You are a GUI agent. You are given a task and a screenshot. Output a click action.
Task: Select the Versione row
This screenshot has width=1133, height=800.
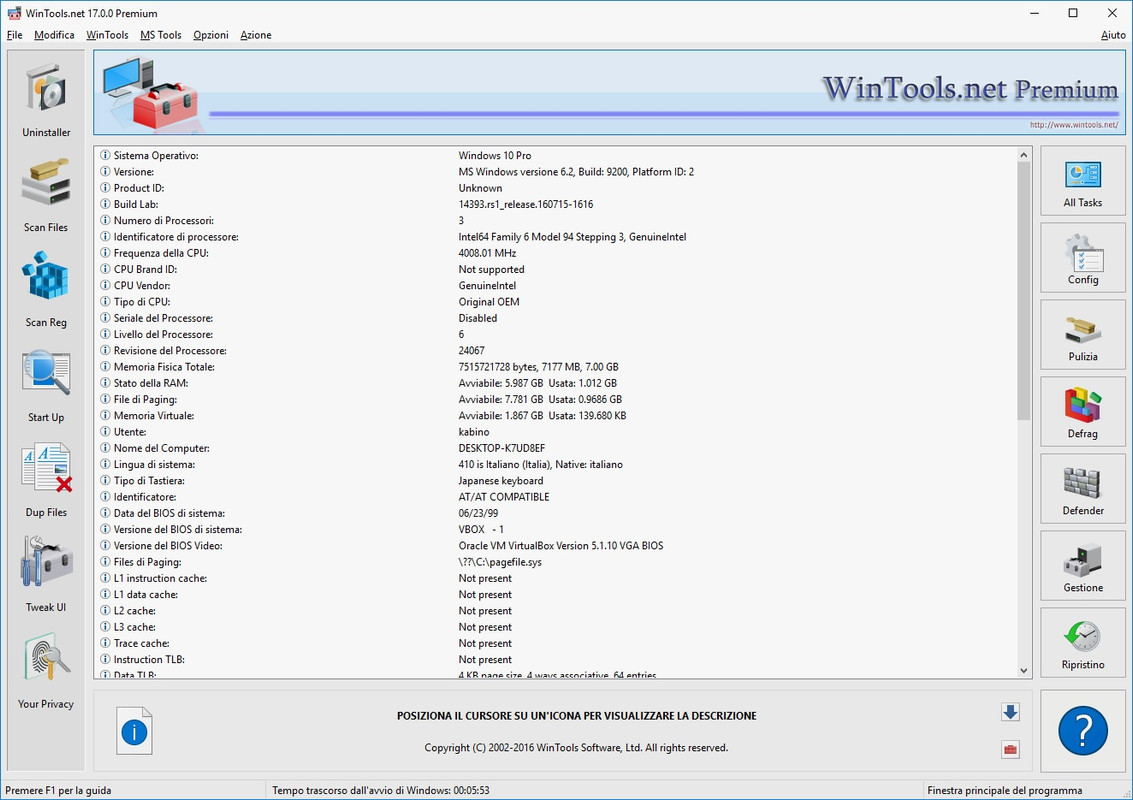555,172
